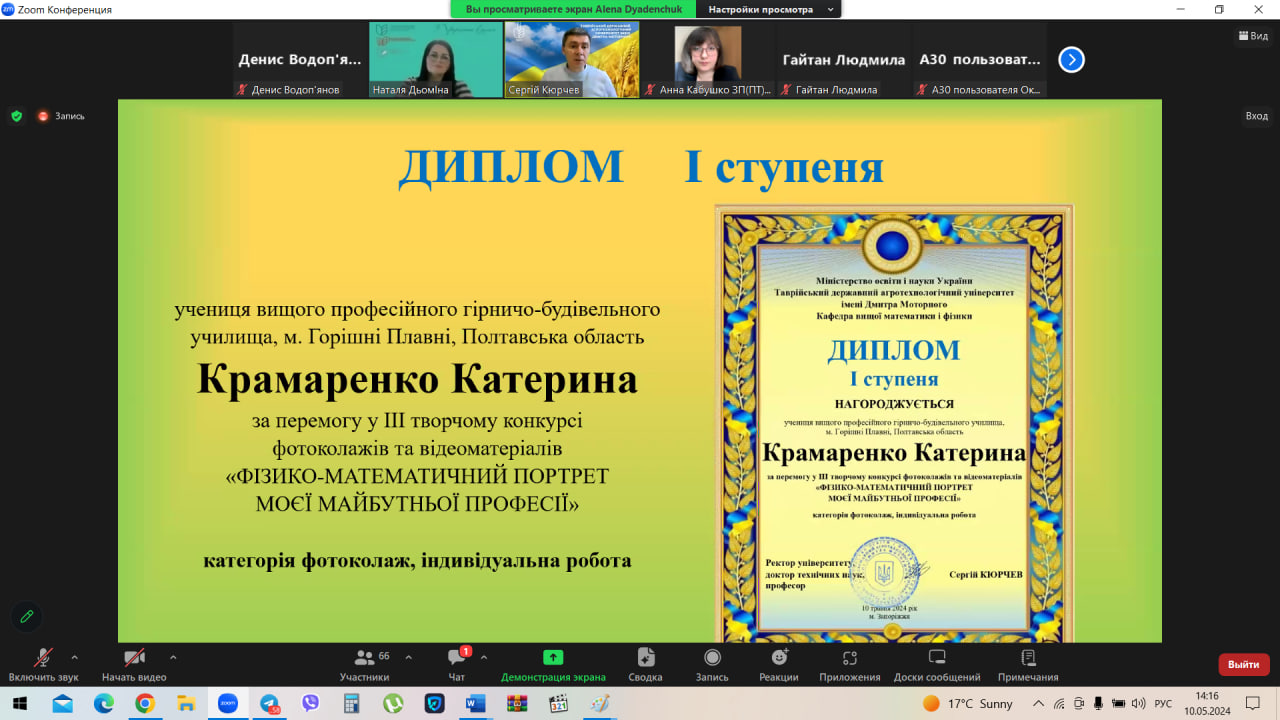Unmute microphone with Включить звук
Image resolution: width=1280 pixels, height=720 pixels.
(43, 665)
